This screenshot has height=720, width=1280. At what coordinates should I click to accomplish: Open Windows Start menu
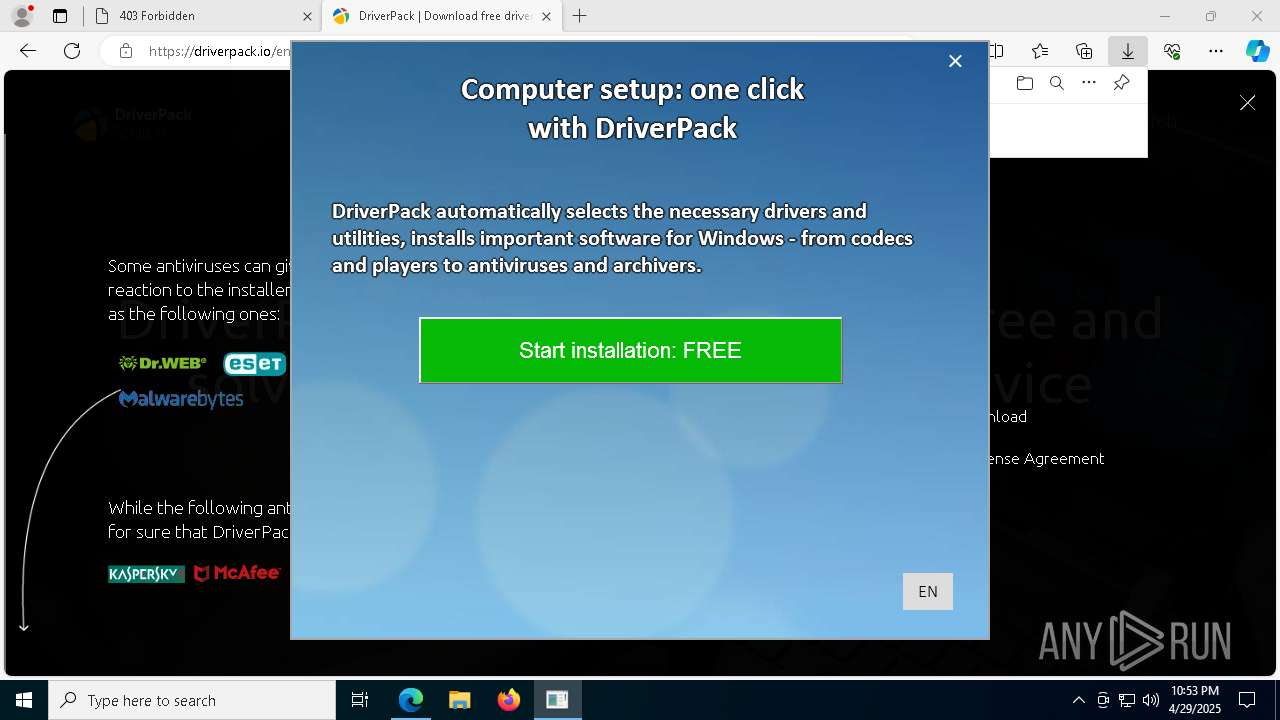(24, 700)
